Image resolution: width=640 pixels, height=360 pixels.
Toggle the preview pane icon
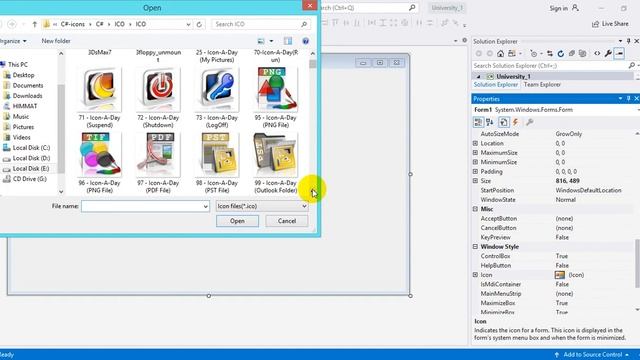pyautogui.click(x=288, y=41)
